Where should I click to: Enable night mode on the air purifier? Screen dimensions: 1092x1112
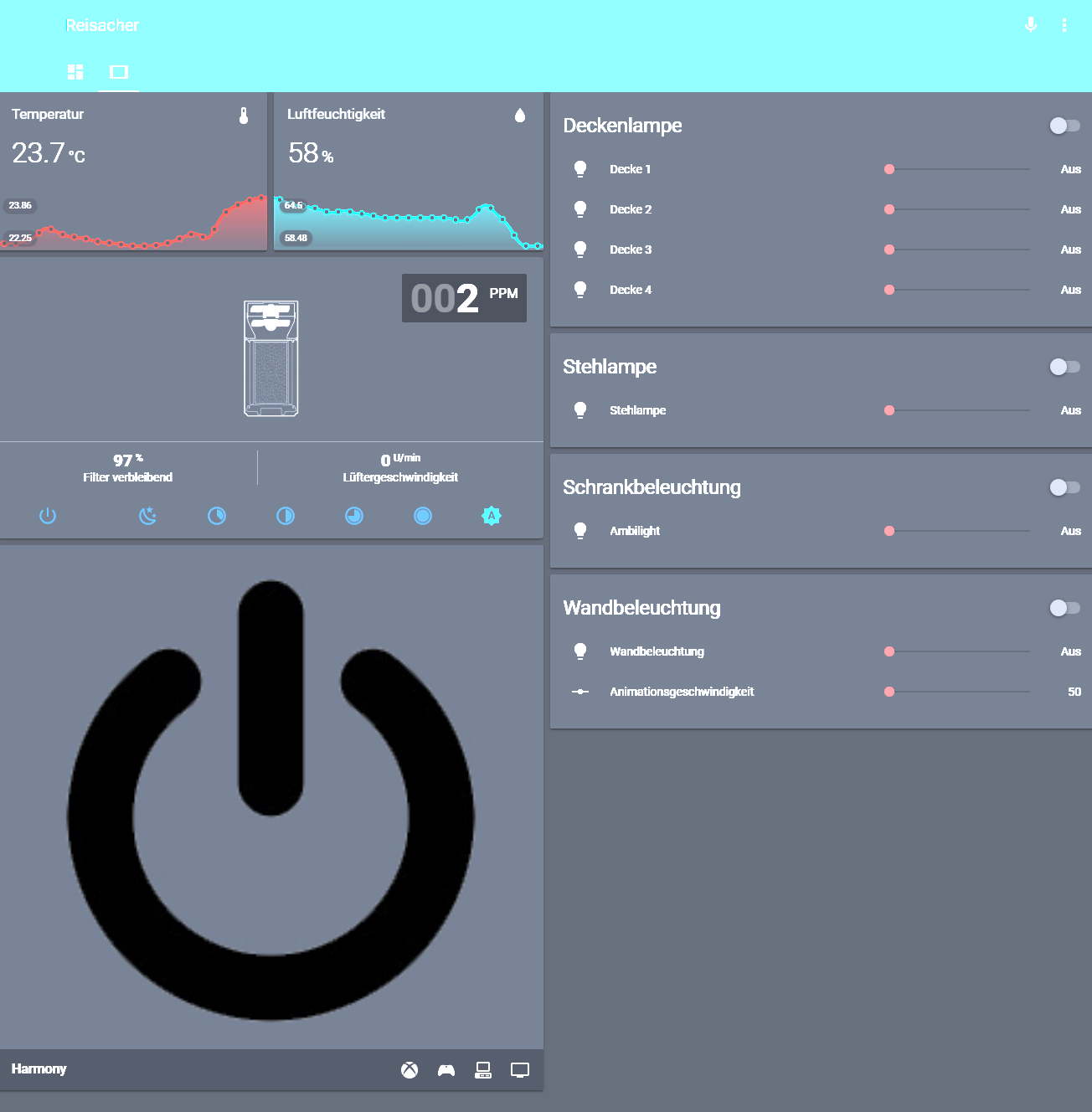tap(147, 516)
